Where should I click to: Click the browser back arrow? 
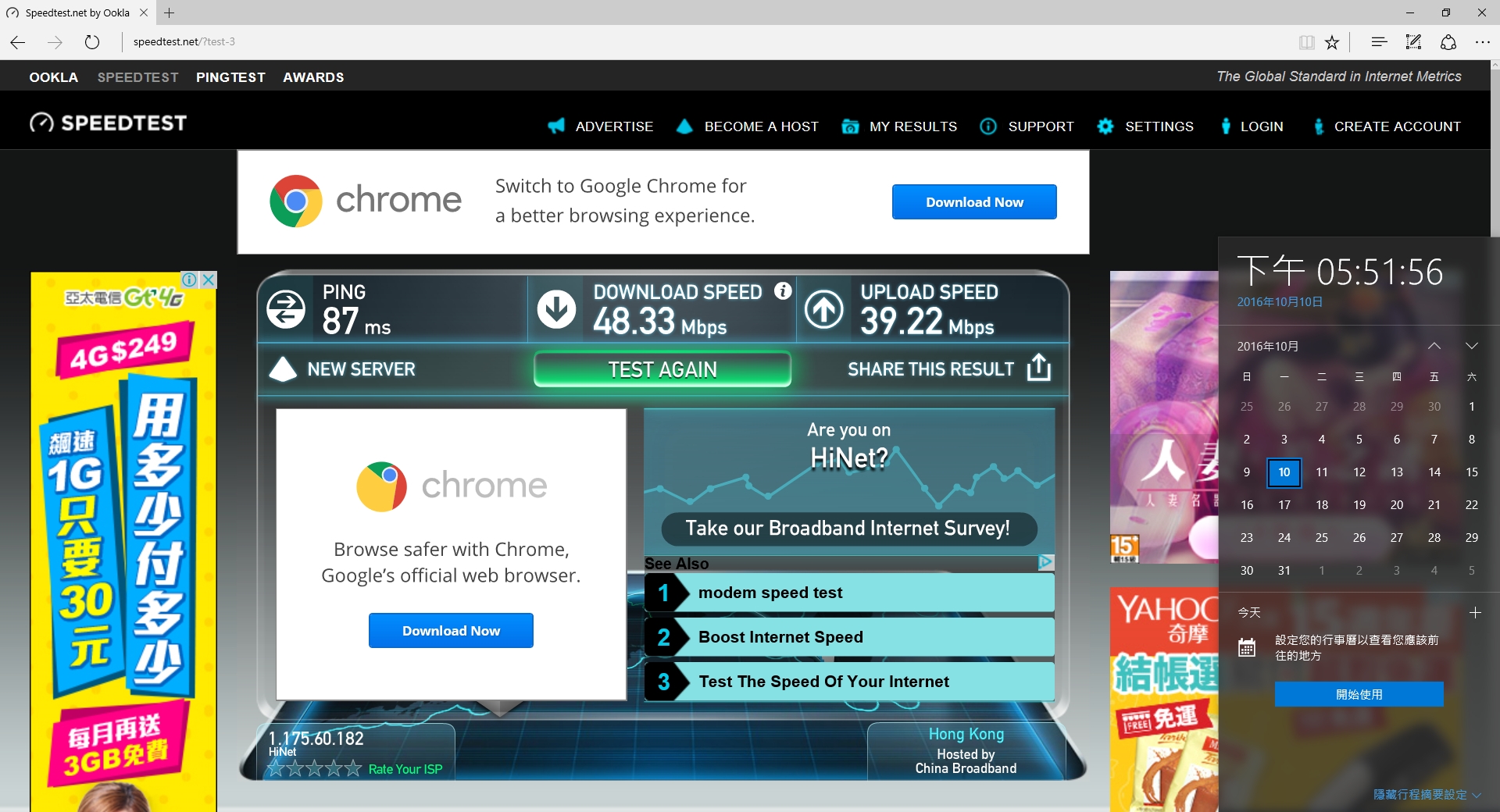[18, 42]
